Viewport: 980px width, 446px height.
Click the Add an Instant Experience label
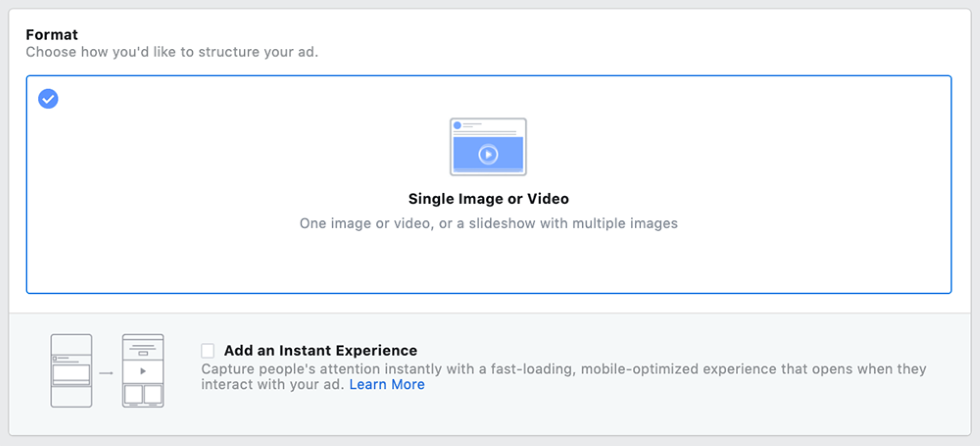(321, 350)
